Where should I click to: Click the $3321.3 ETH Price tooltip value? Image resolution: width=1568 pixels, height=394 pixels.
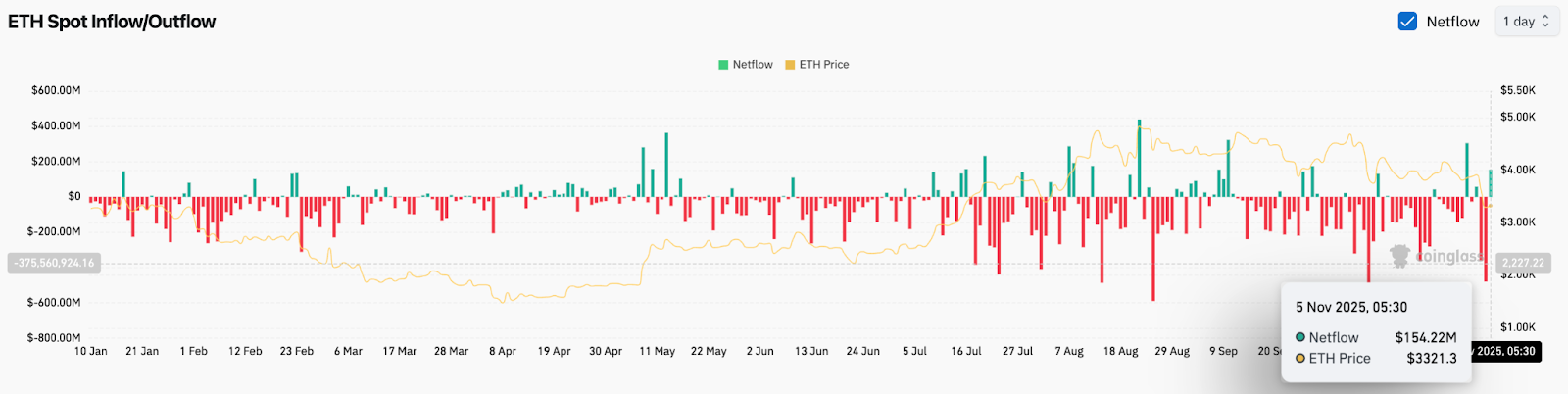pos(1432,359)
